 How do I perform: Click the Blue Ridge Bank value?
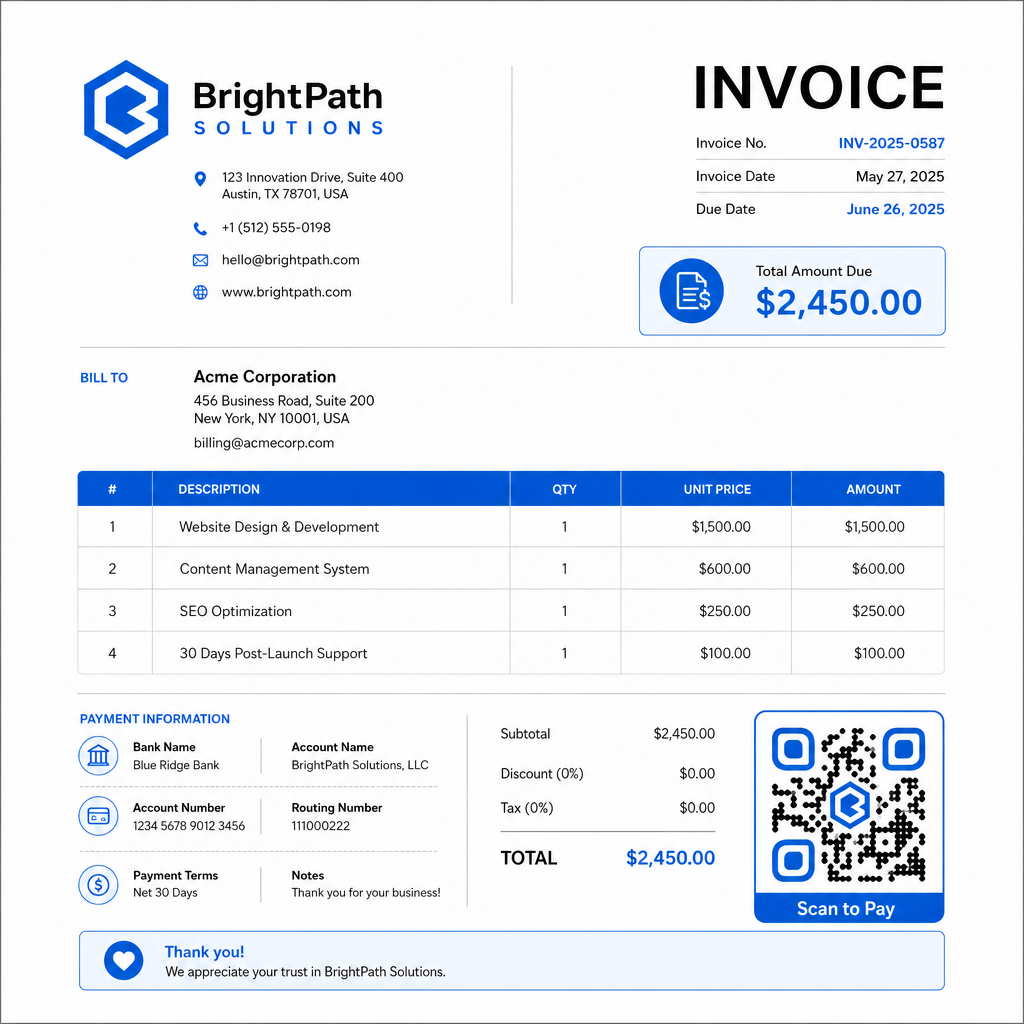click(x=176, y=765)
